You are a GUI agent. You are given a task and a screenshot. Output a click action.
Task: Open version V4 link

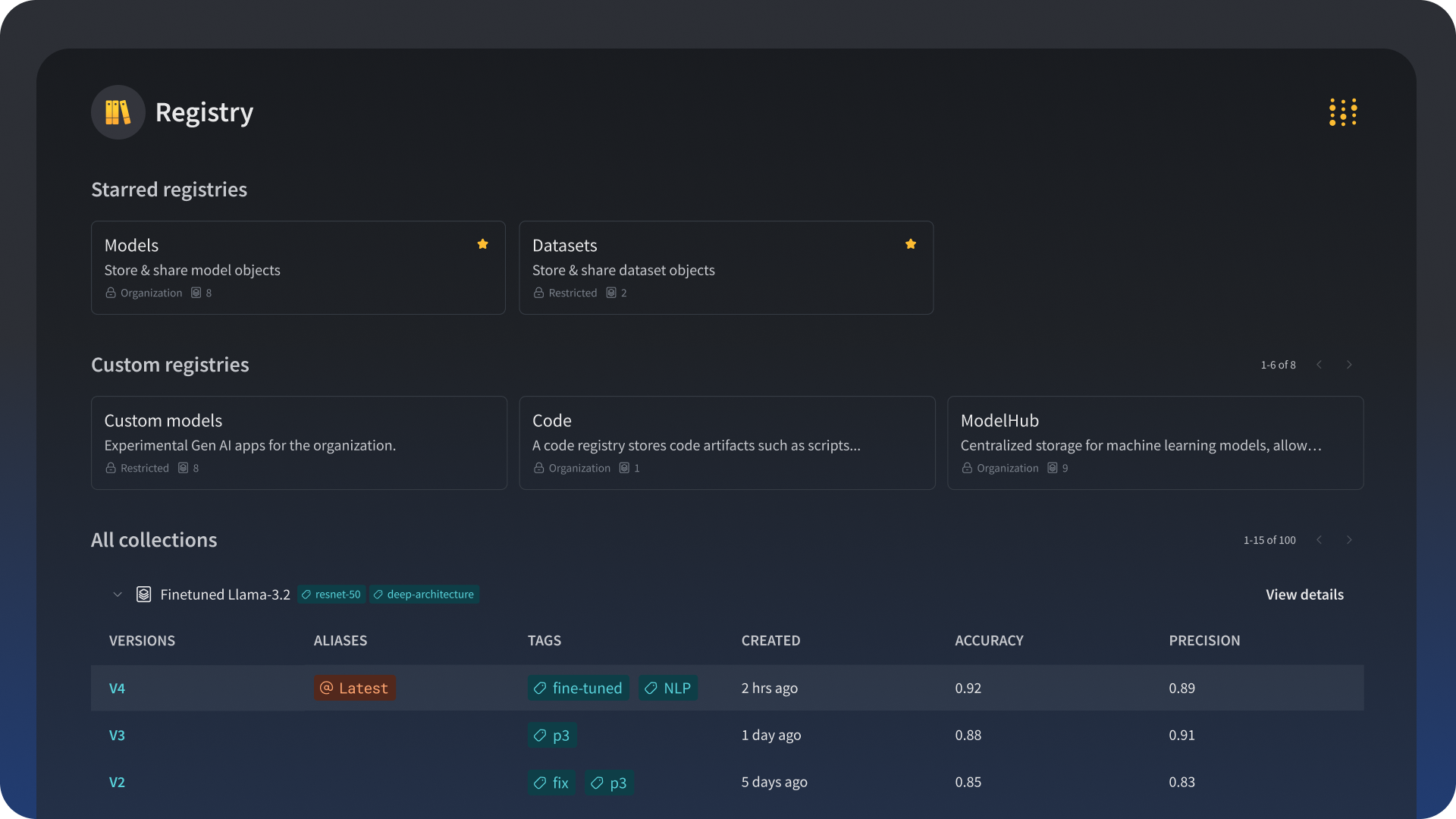(x=117, y=689)
